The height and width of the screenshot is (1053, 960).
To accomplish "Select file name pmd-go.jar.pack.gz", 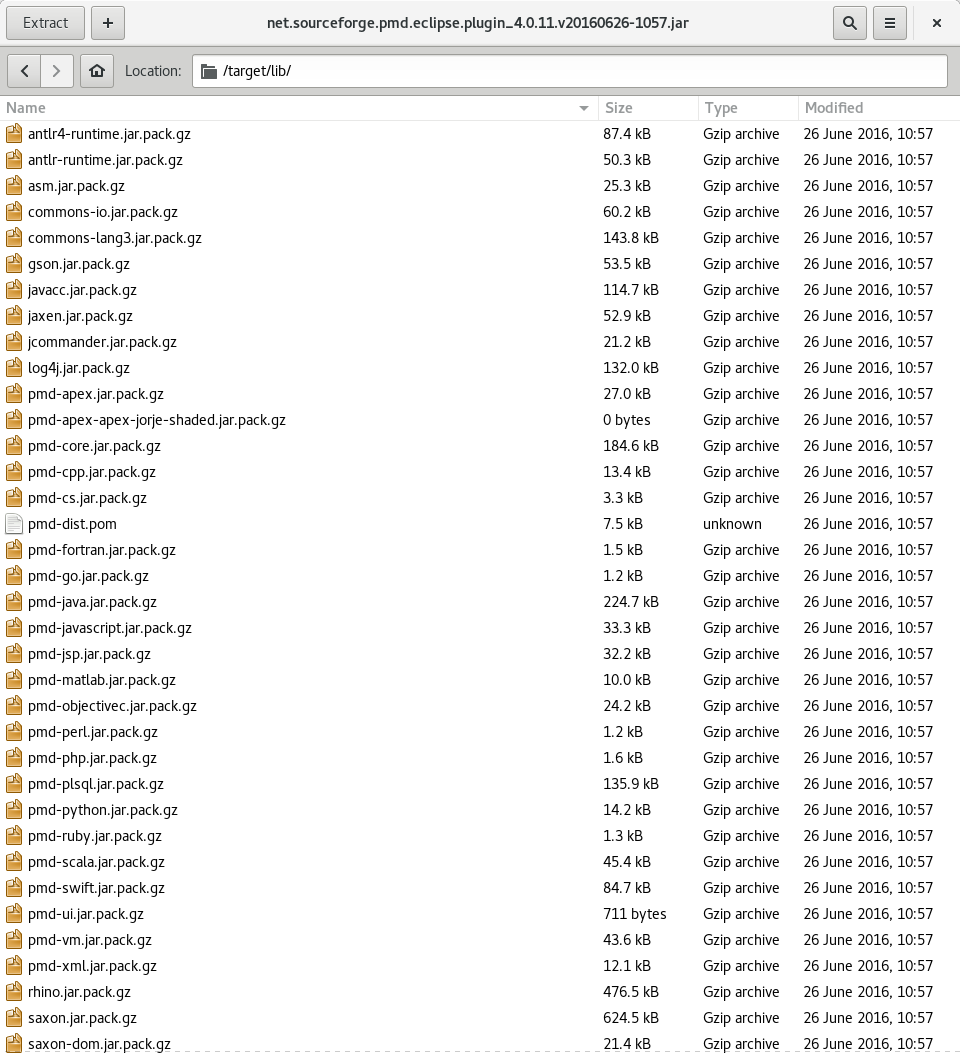I will (x=88, y=576).
